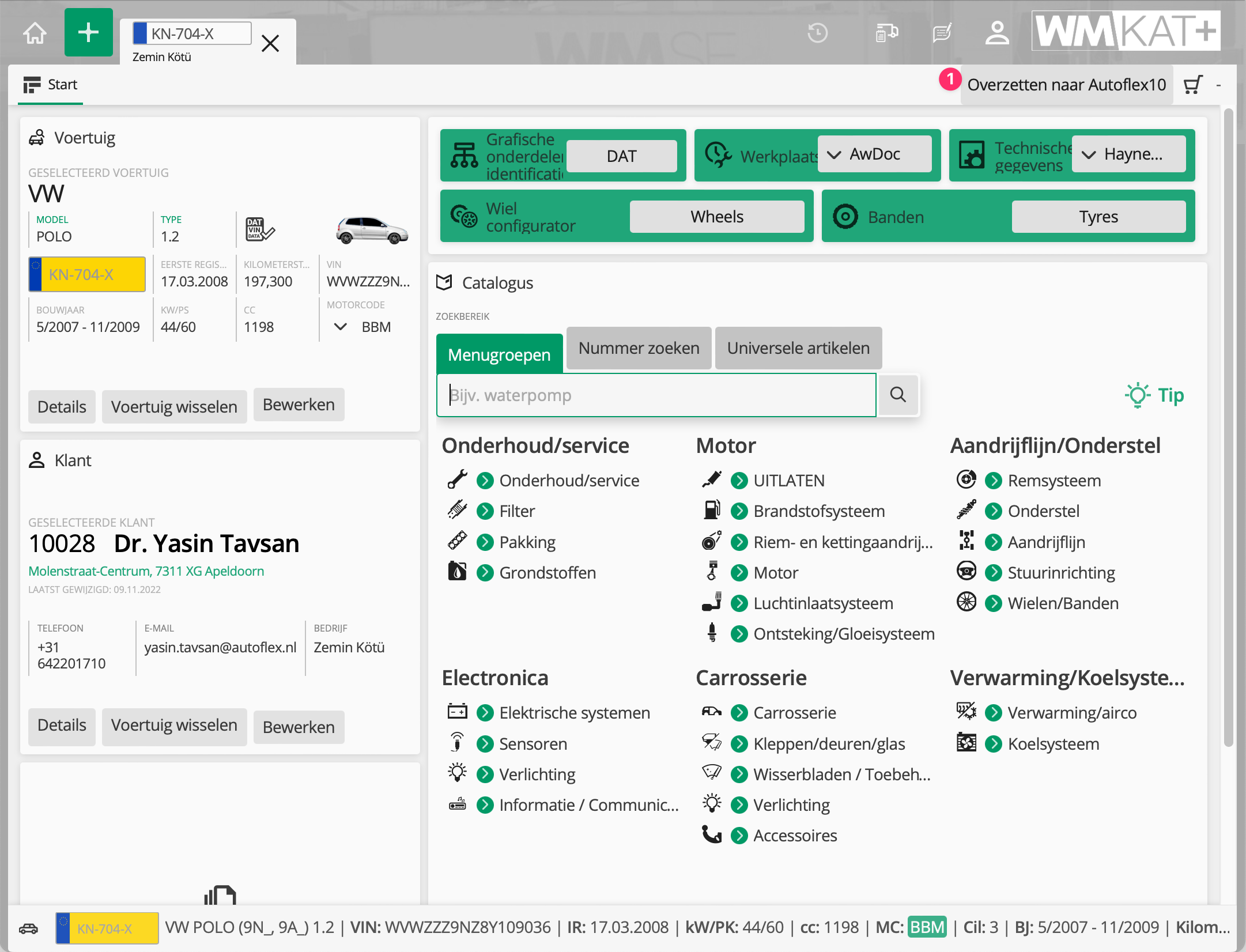This screenshot has width=1246, height=952.
Task: Click Overzetten naar Autoflex10 button
Action: (1066, 85)
